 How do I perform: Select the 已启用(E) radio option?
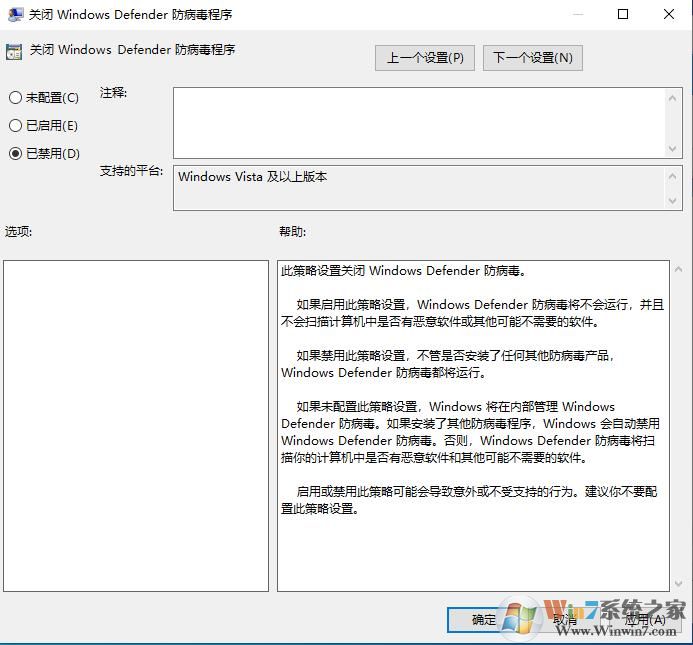click(x=43, y=126)
